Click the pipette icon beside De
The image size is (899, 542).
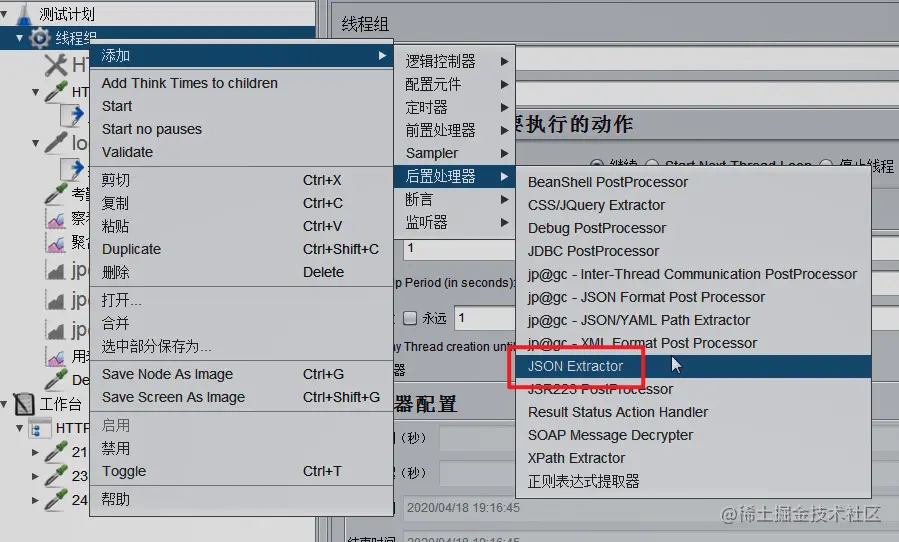[56, 380]
